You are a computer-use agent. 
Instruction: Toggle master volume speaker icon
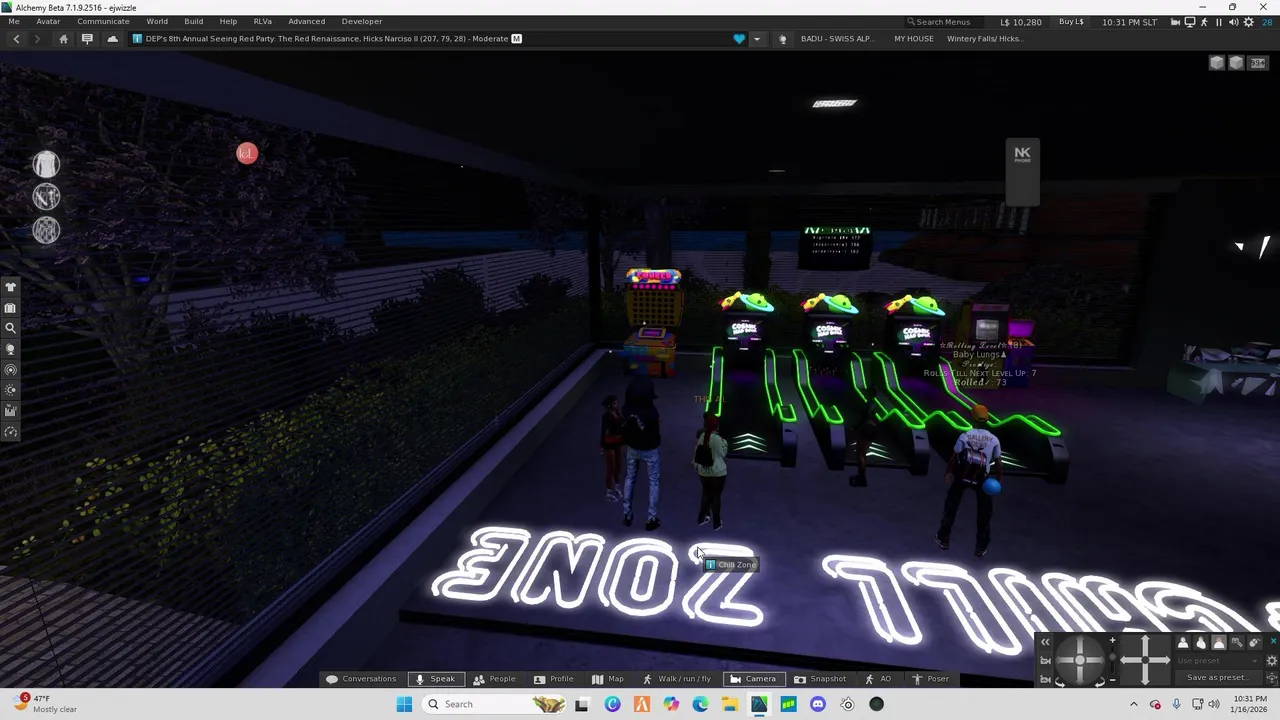pyautogui.click(x=1234, y=22)
